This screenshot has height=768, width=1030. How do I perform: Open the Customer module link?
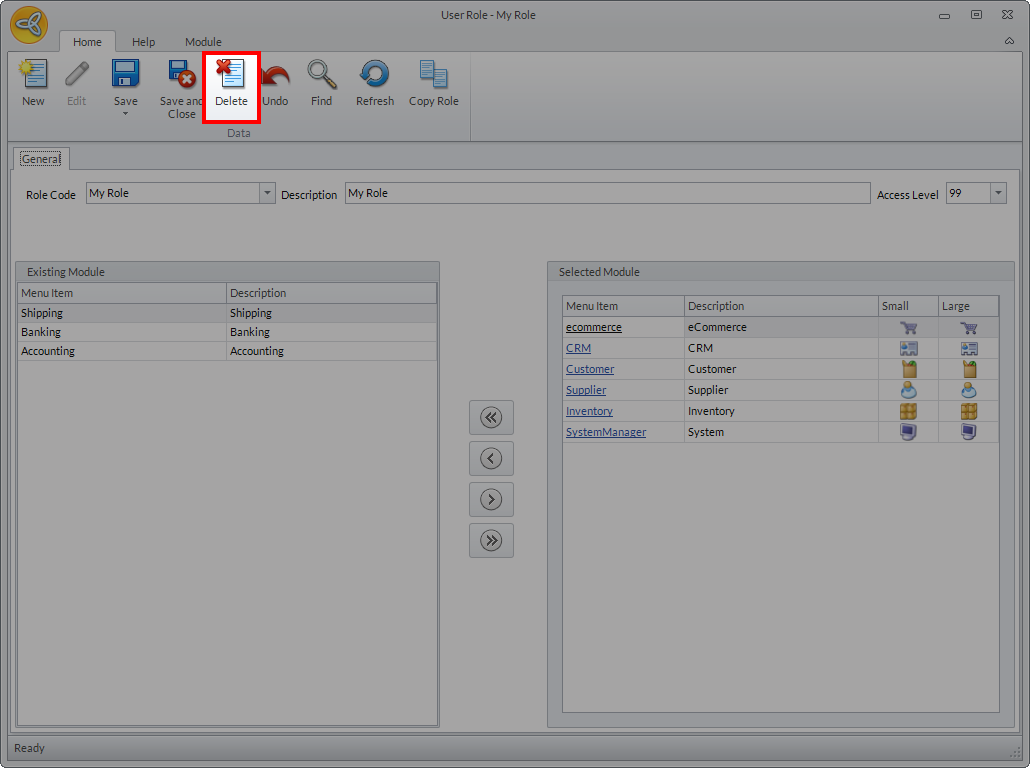tap(590, 369)
